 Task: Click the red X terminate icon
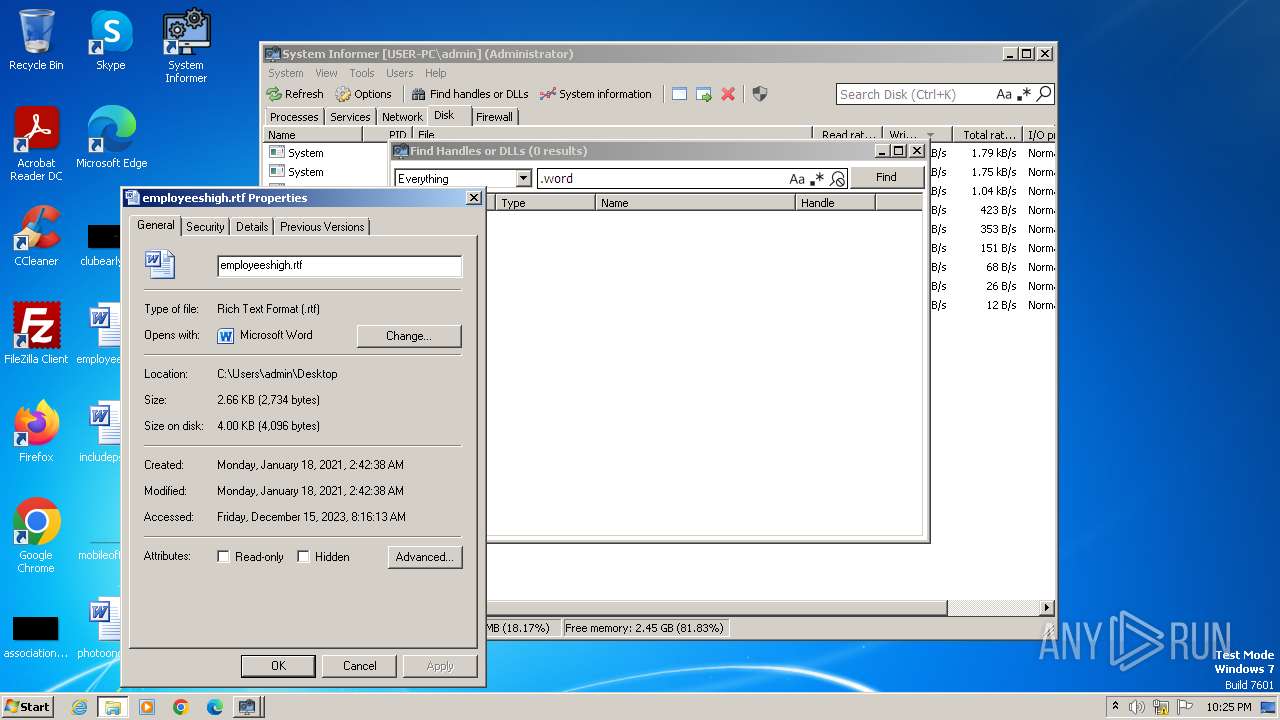coord(728,94)
